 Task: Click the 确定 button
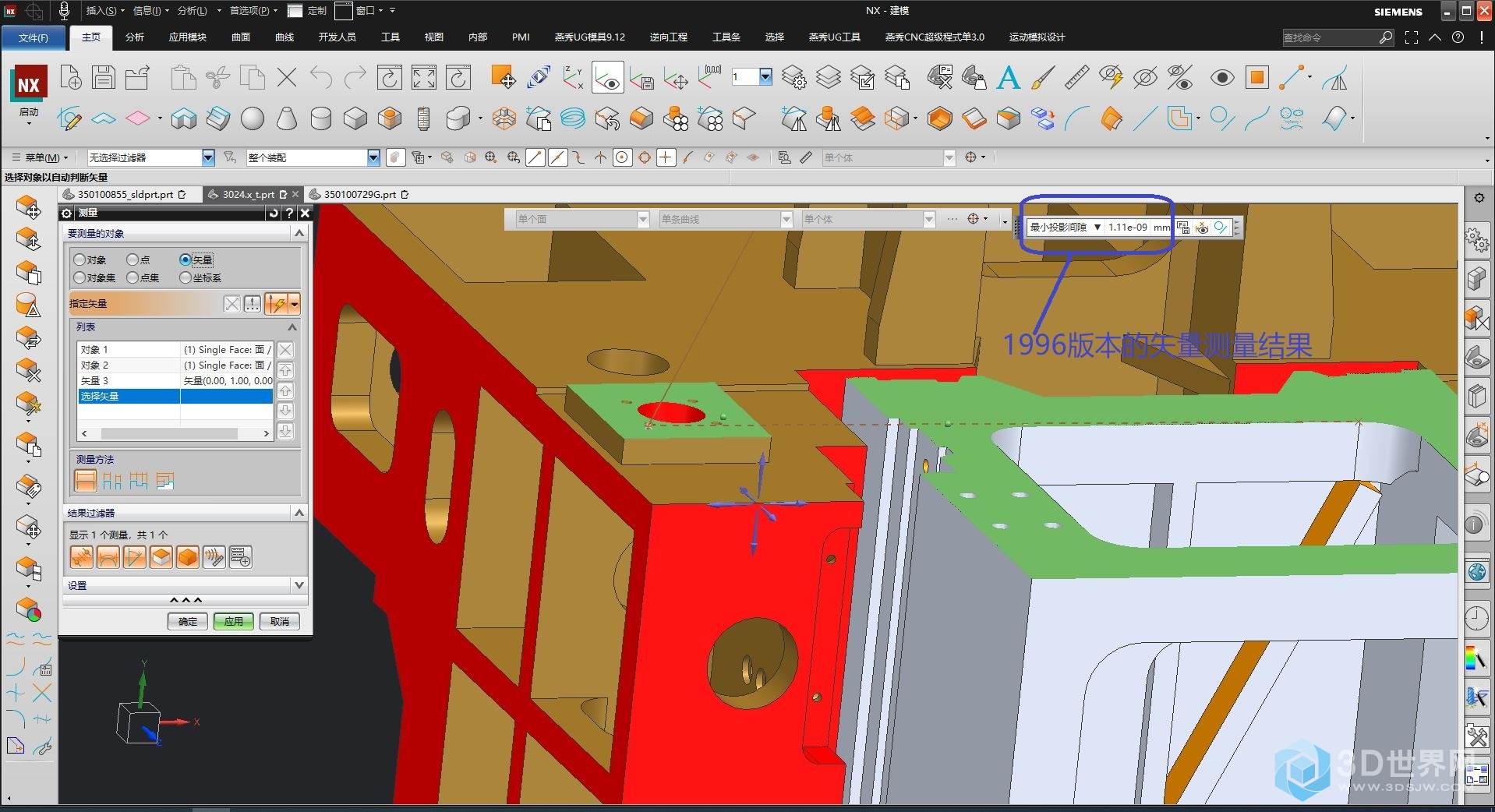188,622
